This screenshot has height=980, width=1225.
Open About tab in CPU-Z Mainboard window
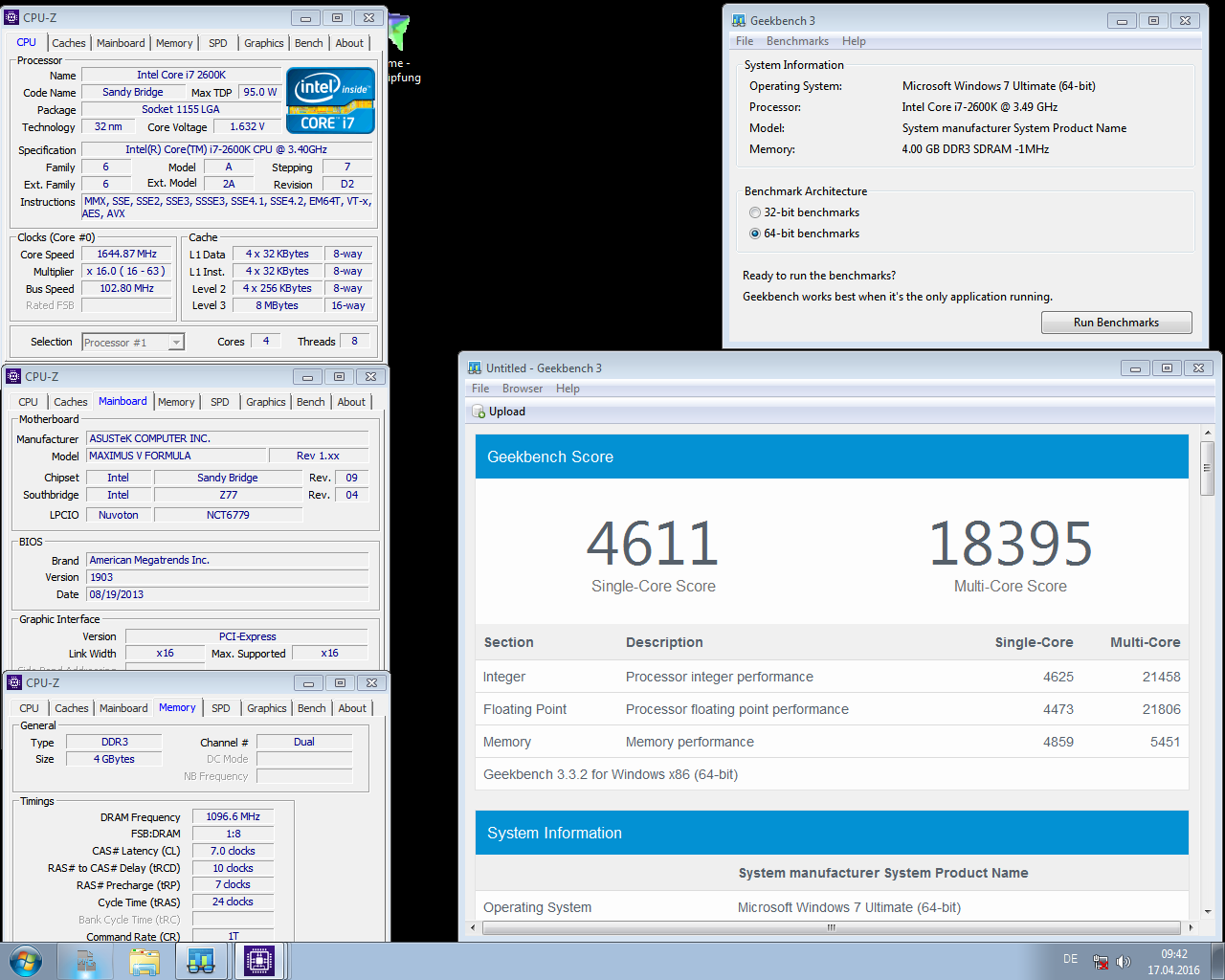click(351, 402)
